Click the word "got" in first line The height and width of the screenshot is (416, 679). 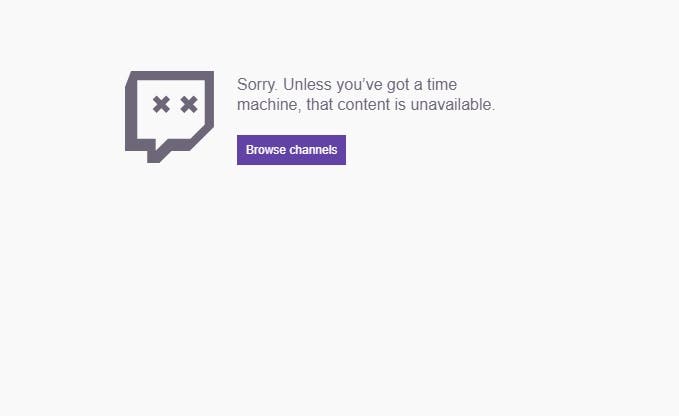(x=398, y=85)
